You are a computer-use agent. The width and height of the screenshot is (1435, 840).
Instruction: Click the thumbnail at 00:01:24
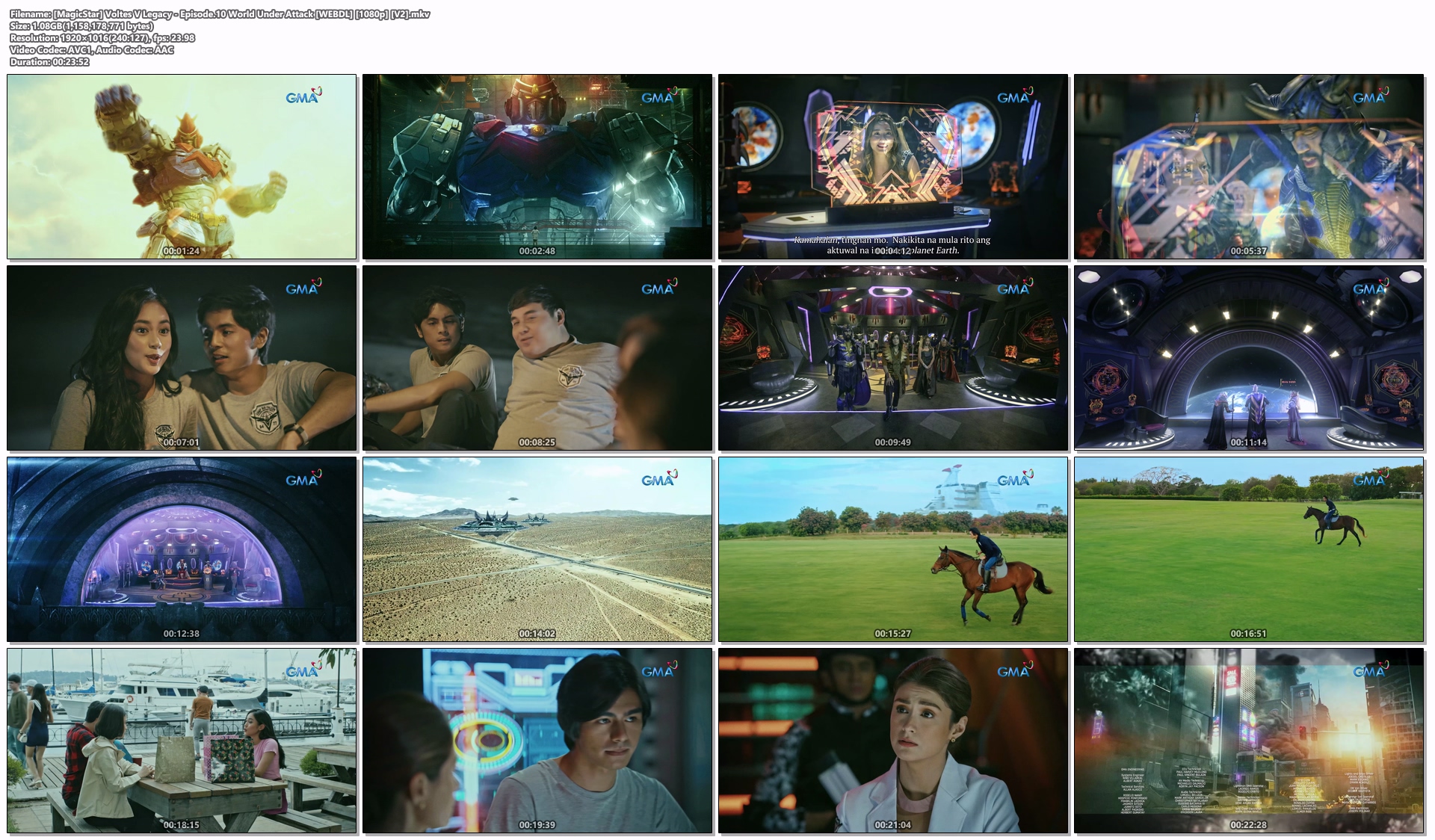click(182, 167)
